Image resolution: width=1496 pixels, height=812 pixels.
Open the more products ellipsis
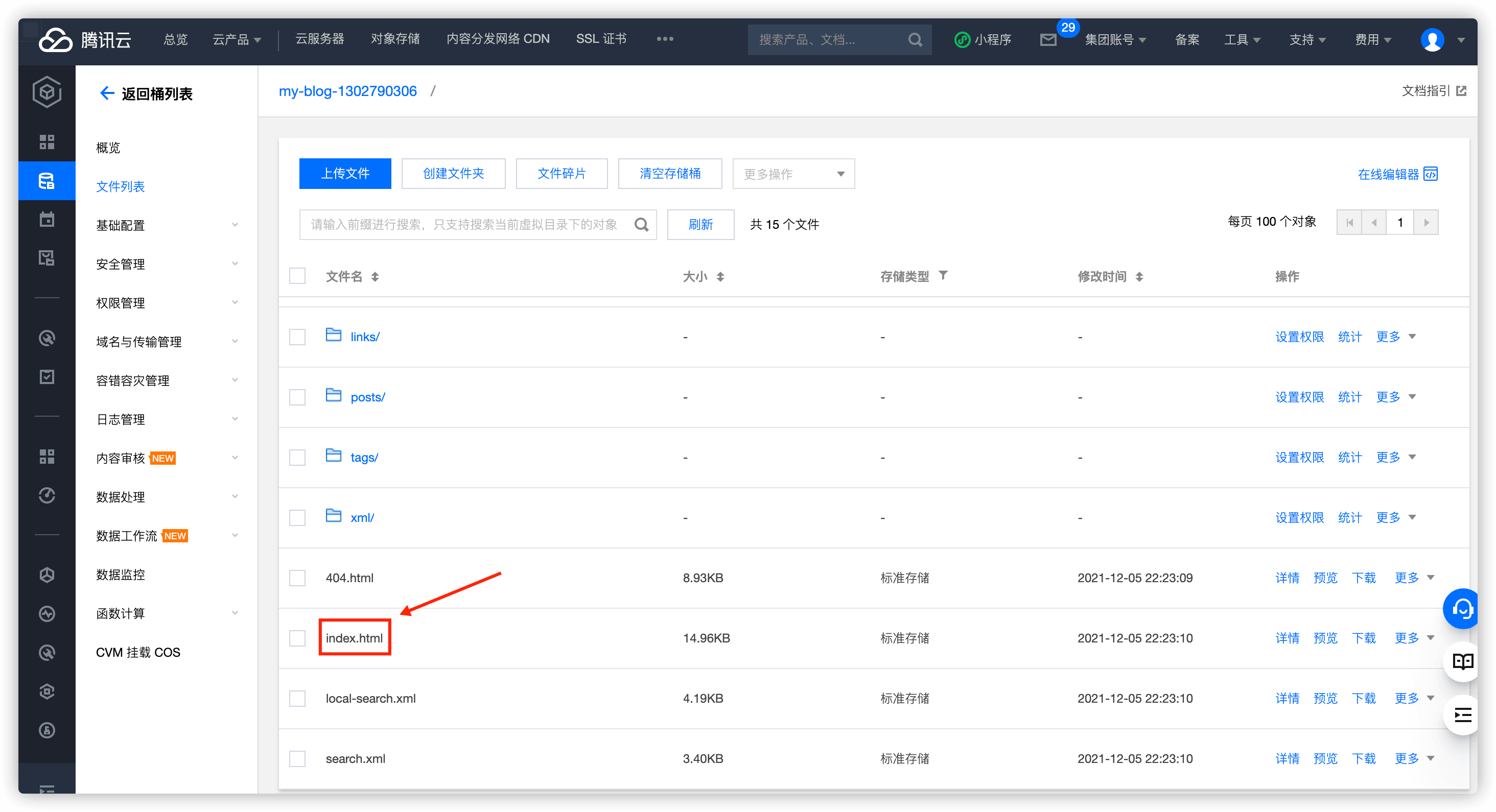coord(665,39)
